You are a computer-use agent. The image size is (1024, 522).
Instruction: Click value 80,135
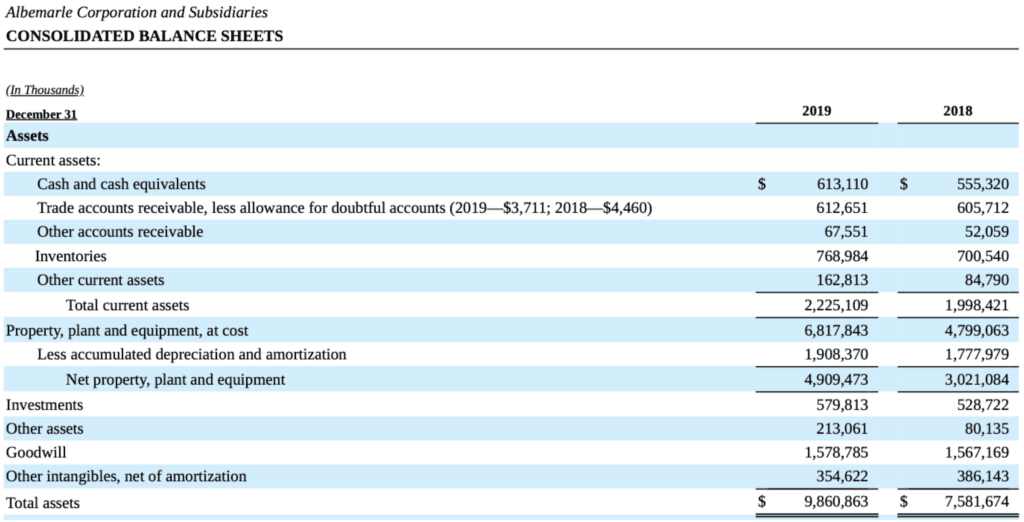(987, 429)
